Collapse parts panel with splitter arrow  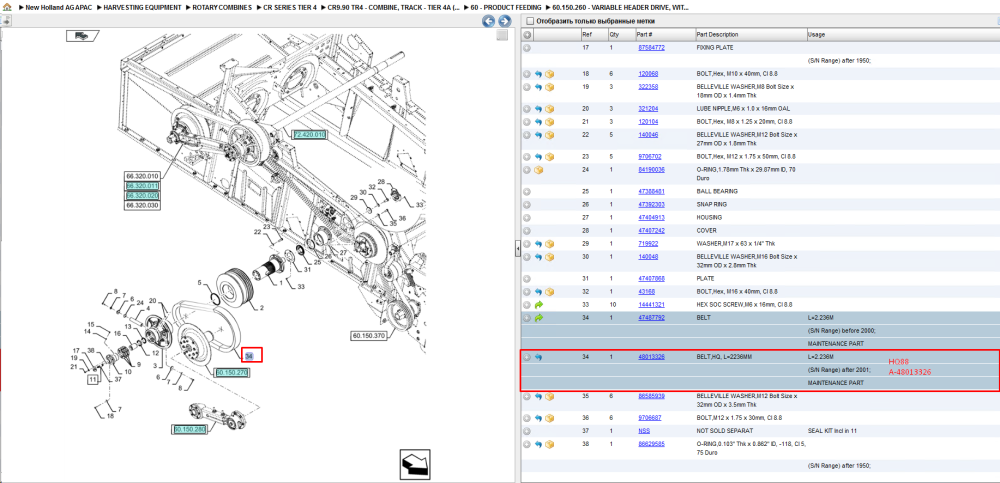(x=517, y=250)
